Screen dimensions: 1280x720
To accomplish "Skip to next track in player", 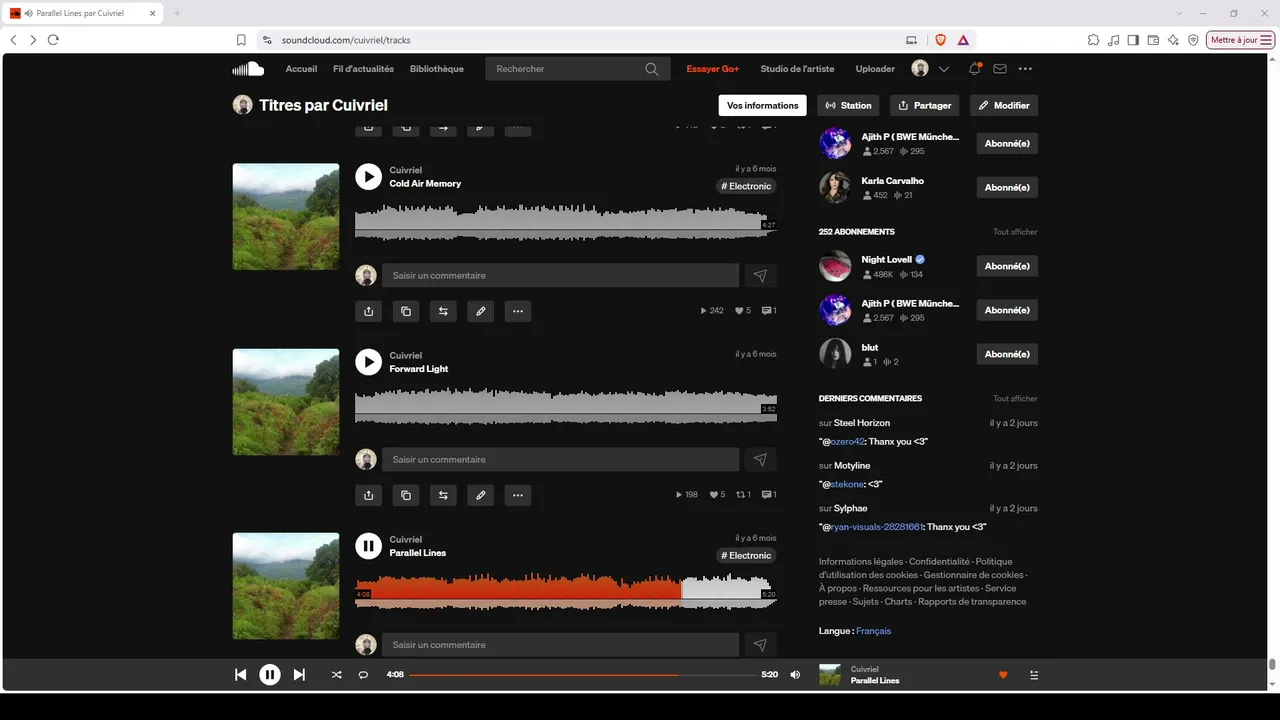I will click(x=299, y=675).
